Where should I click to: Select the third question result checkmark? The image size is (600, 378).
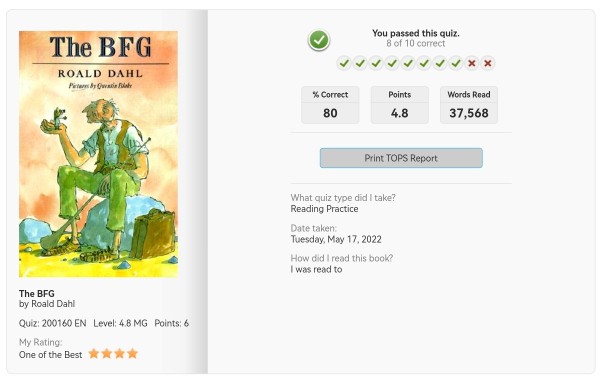pyautogui.click(x=376, y=63)
